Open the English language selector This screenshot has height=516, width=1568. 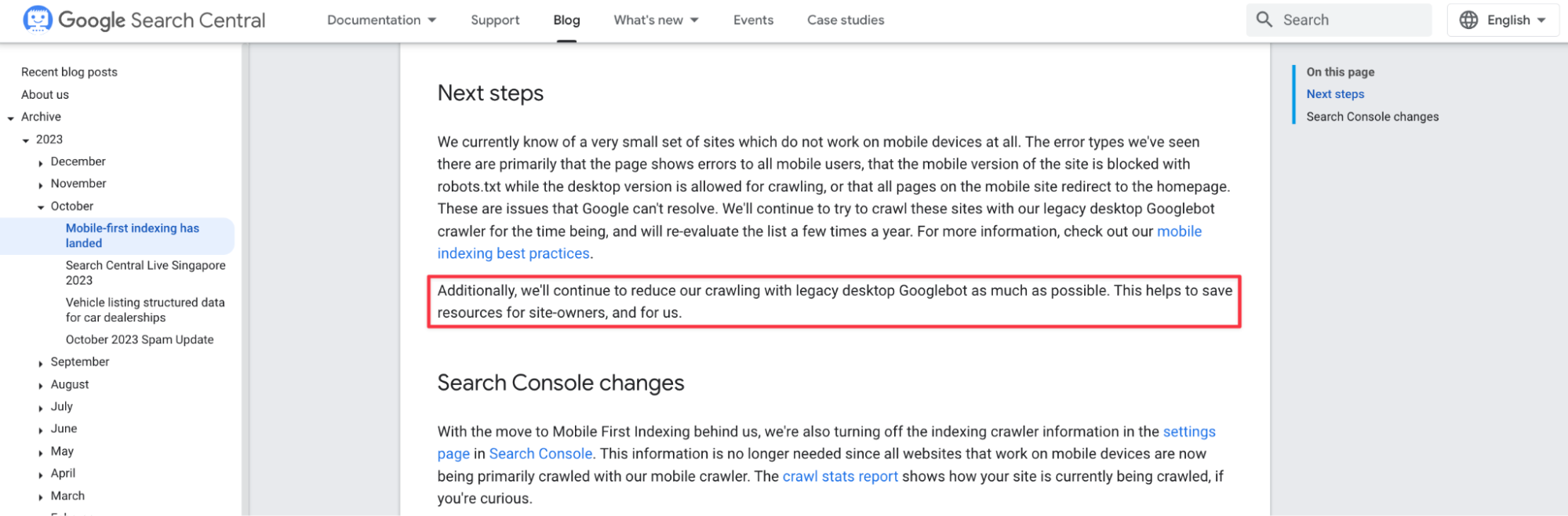[1503, 20]
